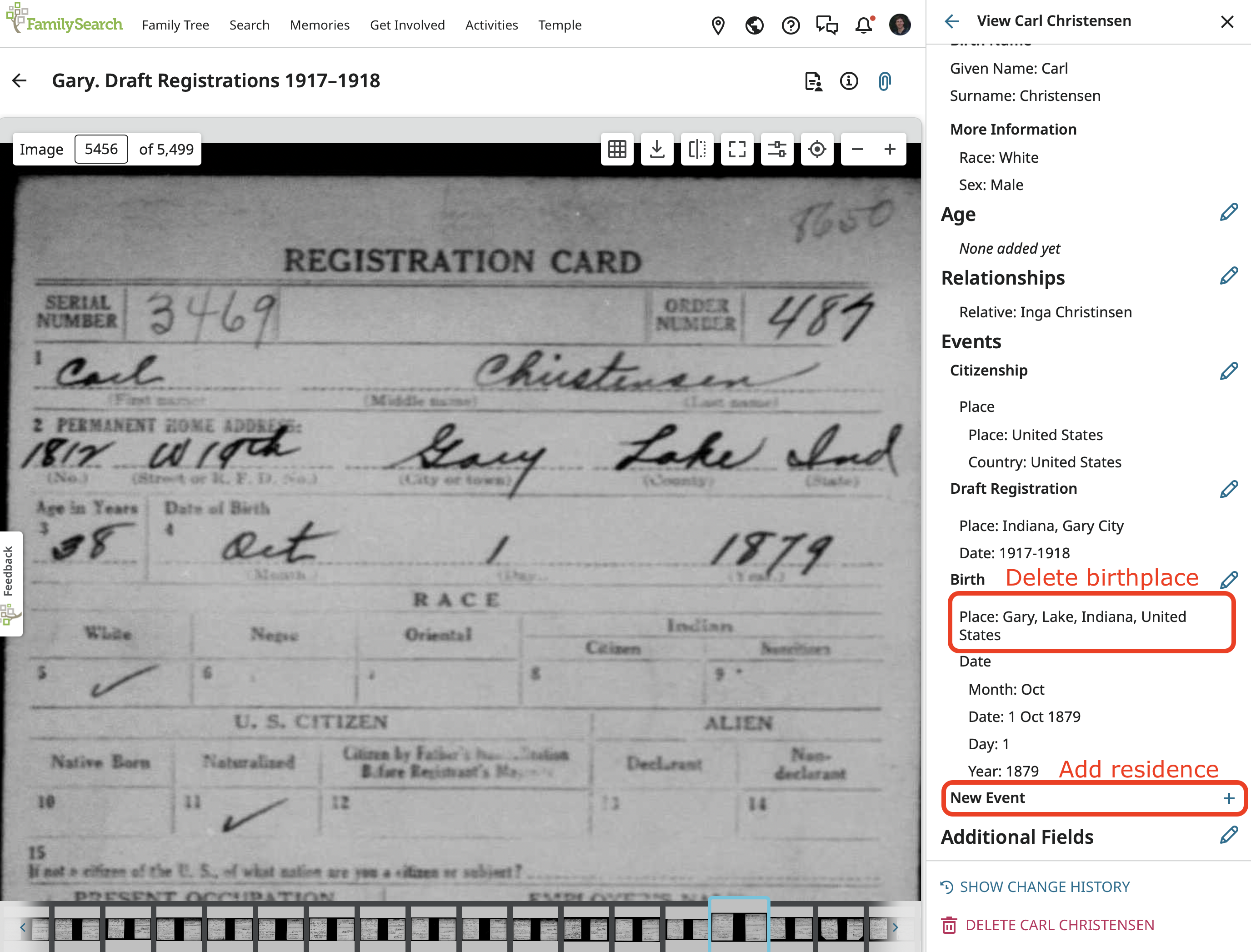Open the attachments paperclip icon

885,81
